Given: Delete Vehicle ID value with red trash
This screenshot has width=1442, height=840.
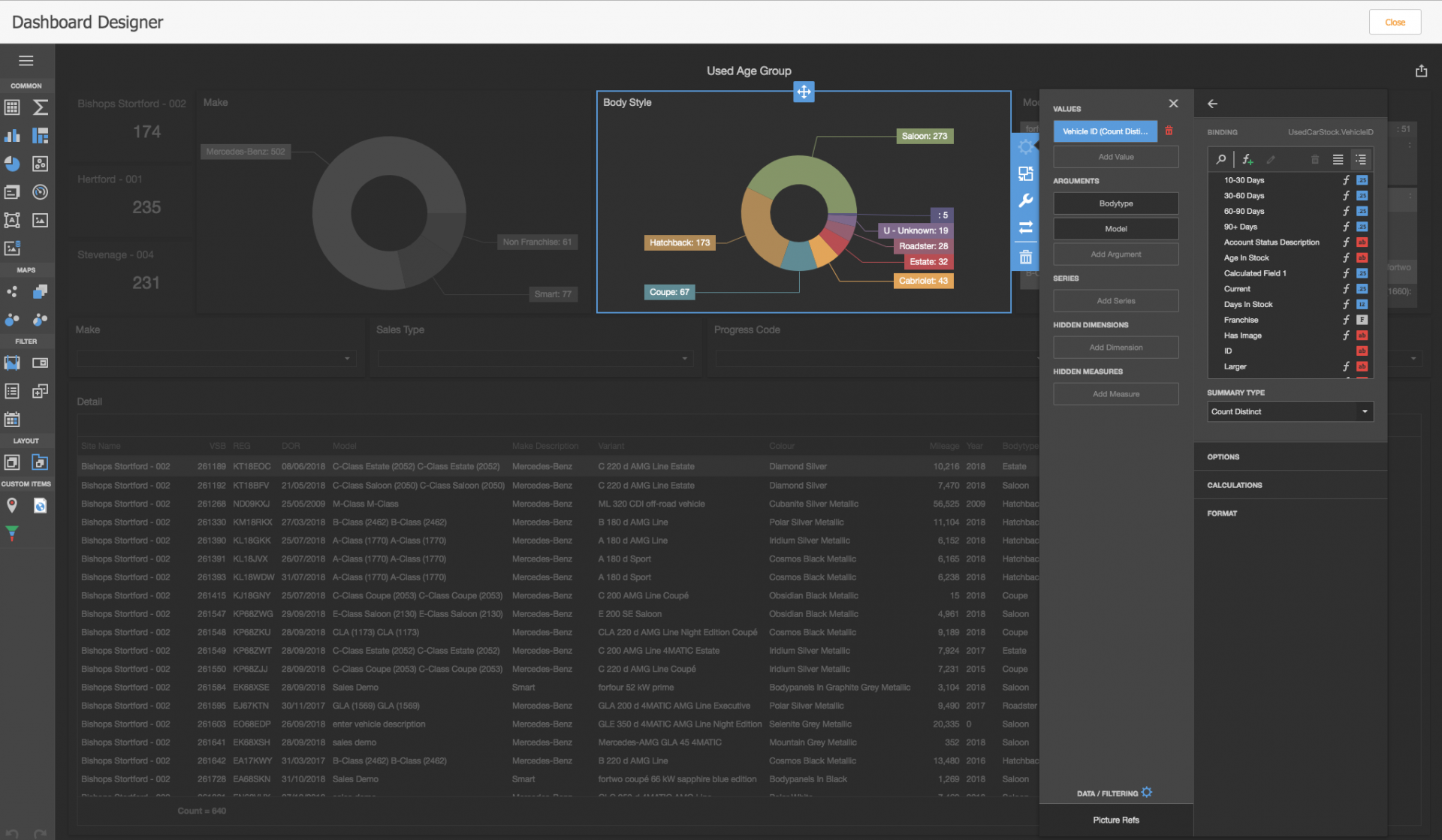Looking at the screenshot, I should (x=1169, y=131).
